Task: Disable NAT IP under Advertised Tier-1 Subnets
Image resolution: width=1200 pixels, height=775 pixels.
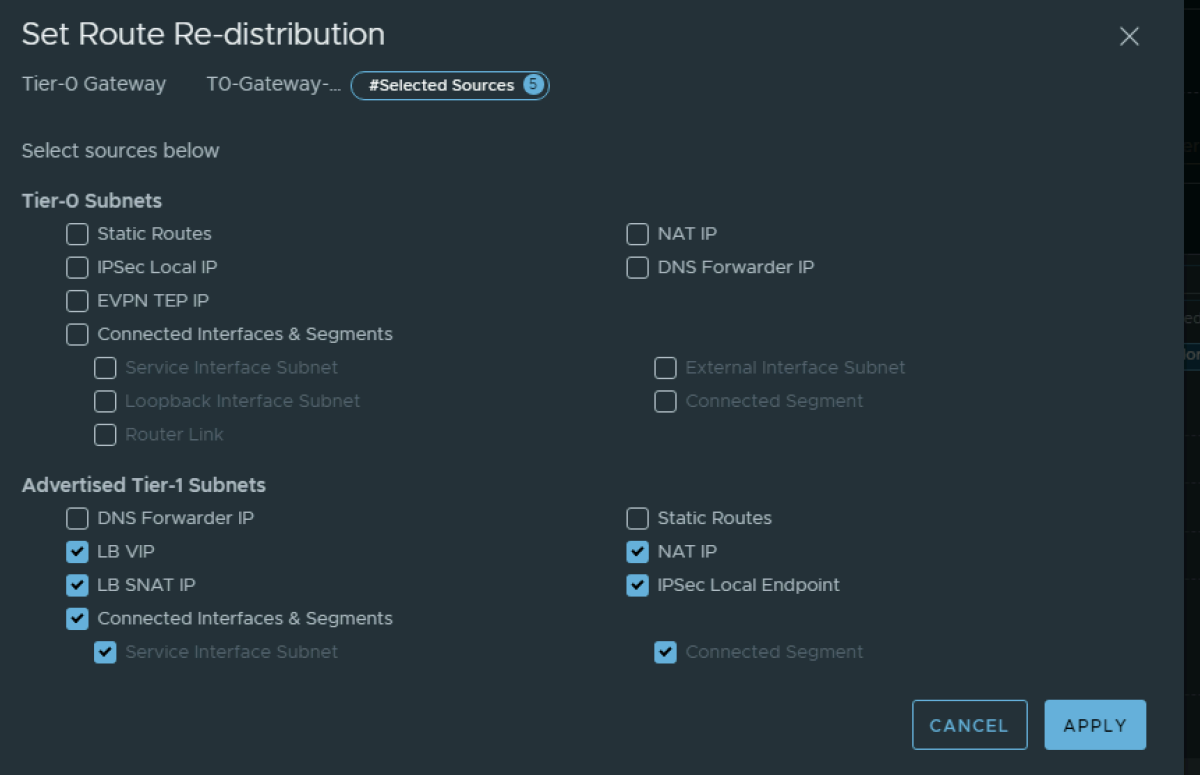Action: [x=637, y=551]
